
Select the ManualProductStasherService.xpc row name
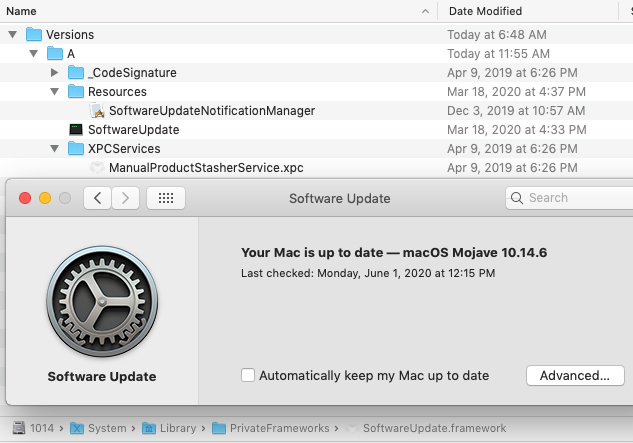(x=206, y=167)
